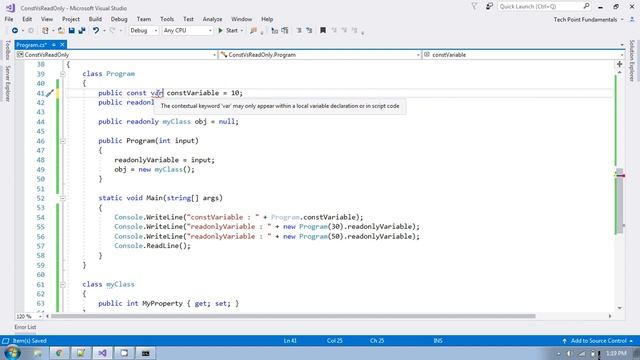Pin the Program.cs tab

tap(54, 45)
